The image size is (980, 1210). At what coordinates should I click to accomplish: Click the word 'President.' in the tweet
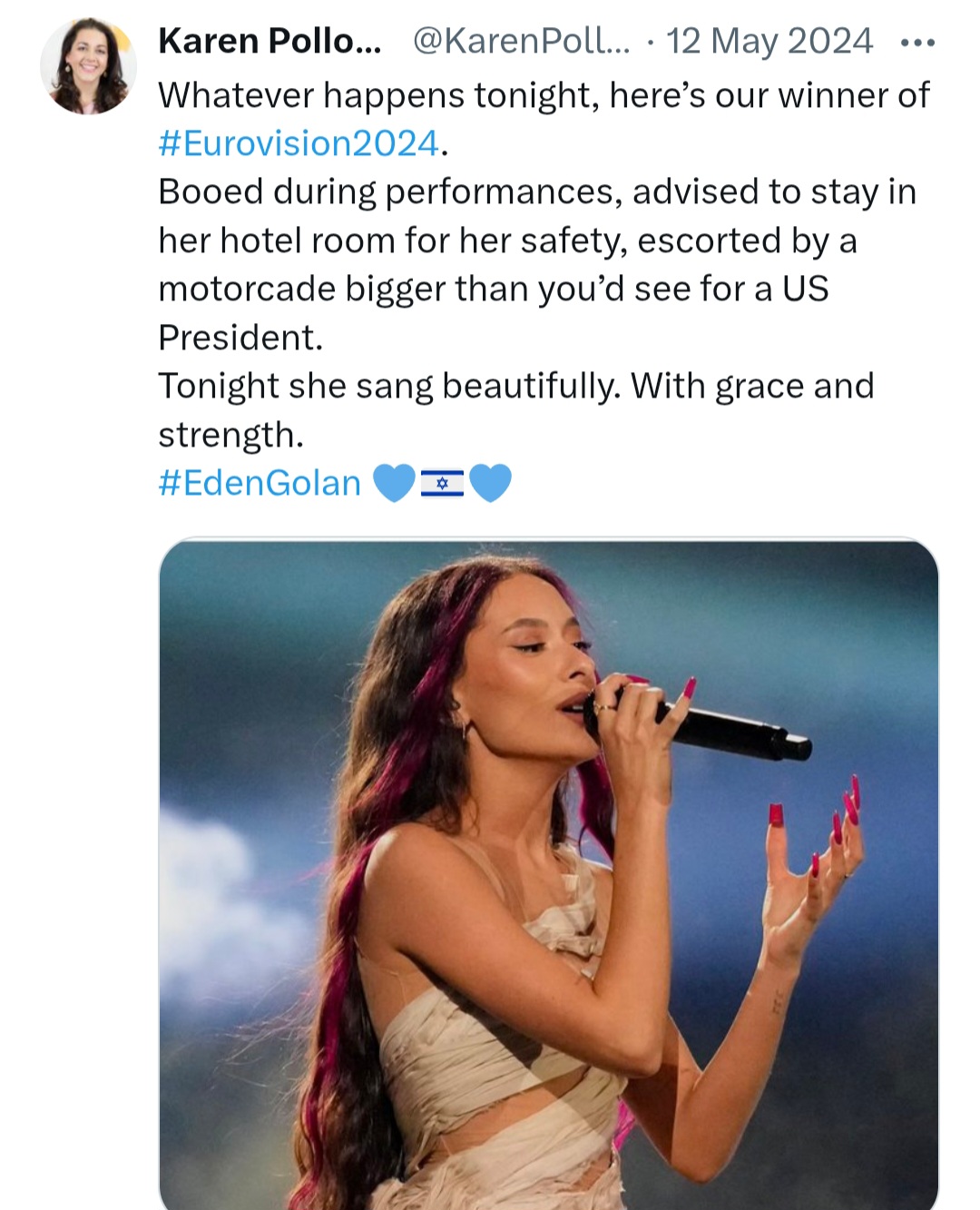pyautogui.click(x=240, y=338)
